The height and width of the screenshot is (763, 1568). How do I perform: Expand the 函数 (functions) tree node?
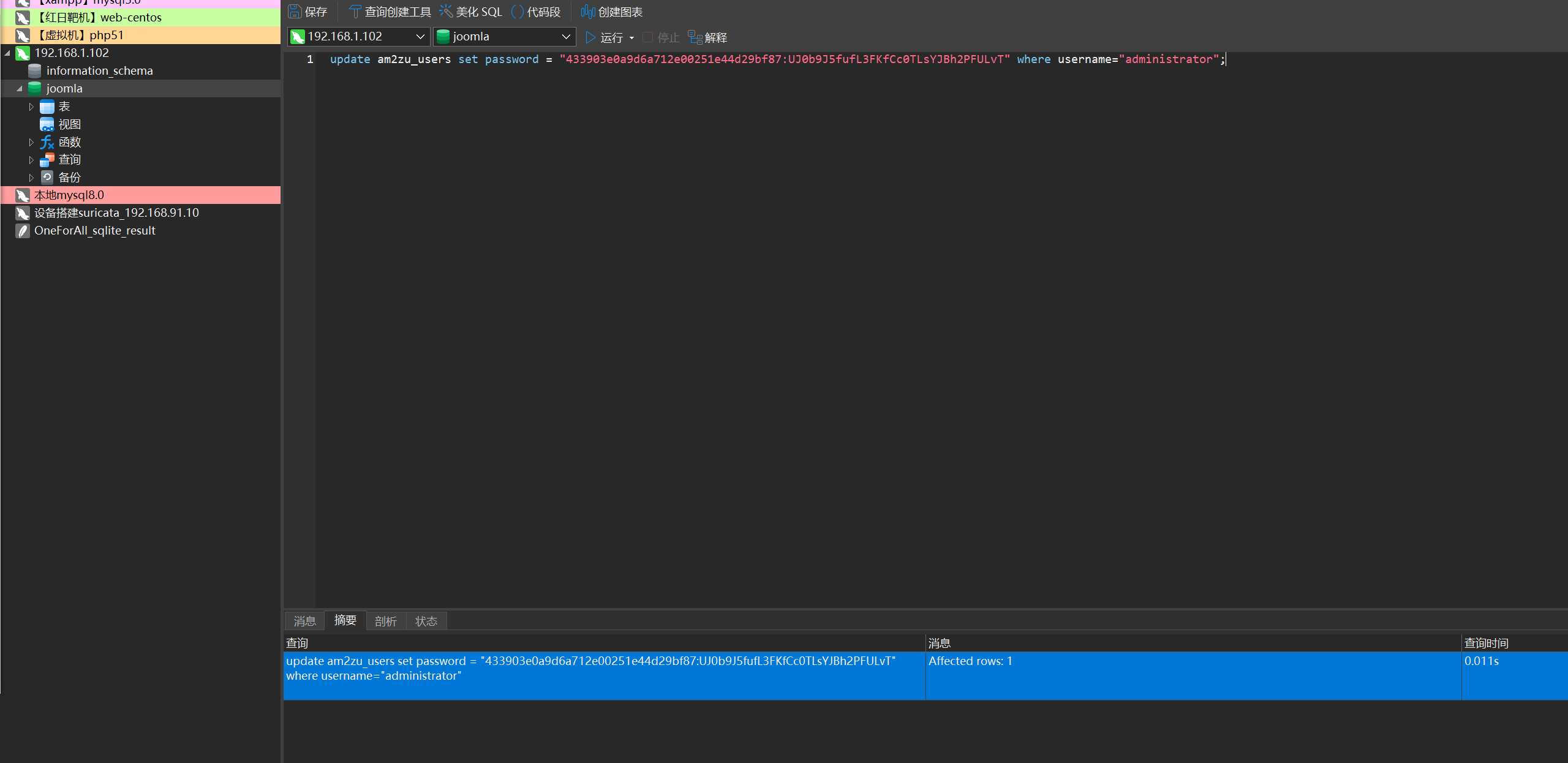pos(31,142)
